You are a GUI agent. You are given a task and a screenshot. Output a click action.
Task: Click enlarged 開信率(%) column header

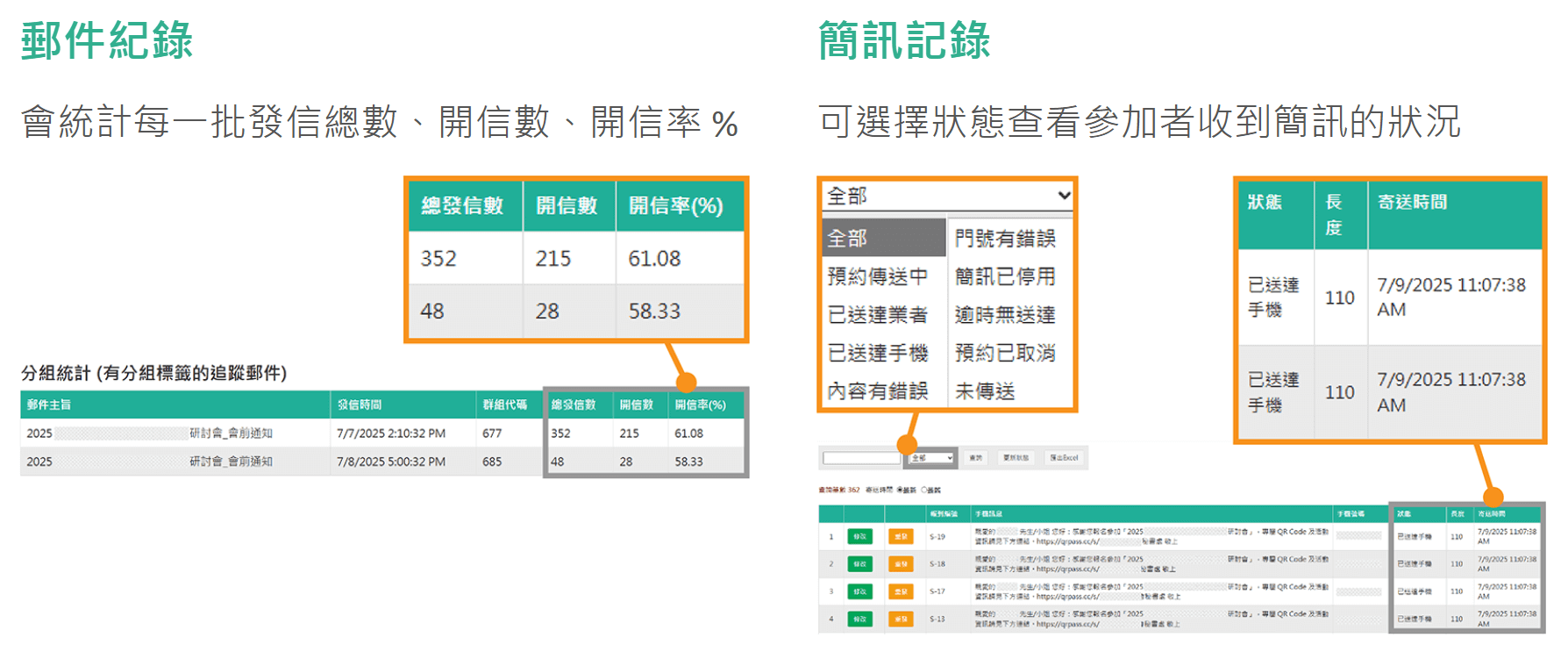coord(675,206)
